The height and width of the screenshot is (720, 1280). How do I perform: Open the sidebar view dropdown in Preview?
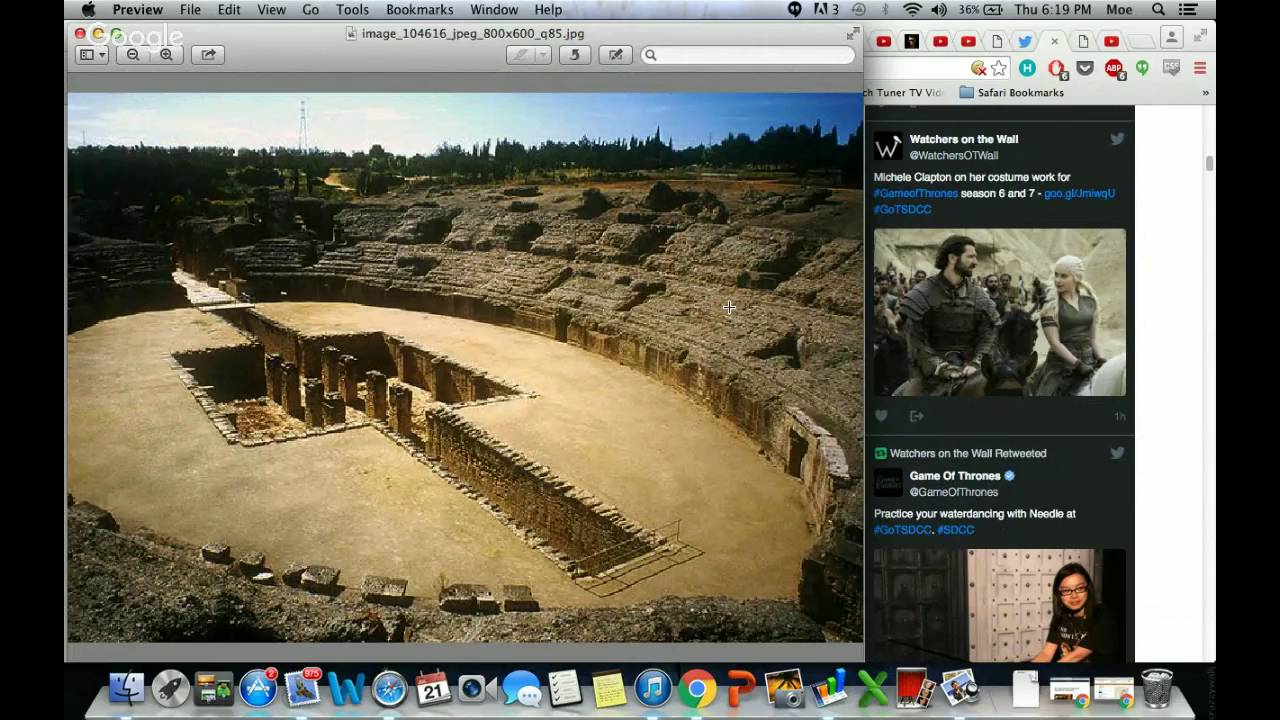coord(93,55)
